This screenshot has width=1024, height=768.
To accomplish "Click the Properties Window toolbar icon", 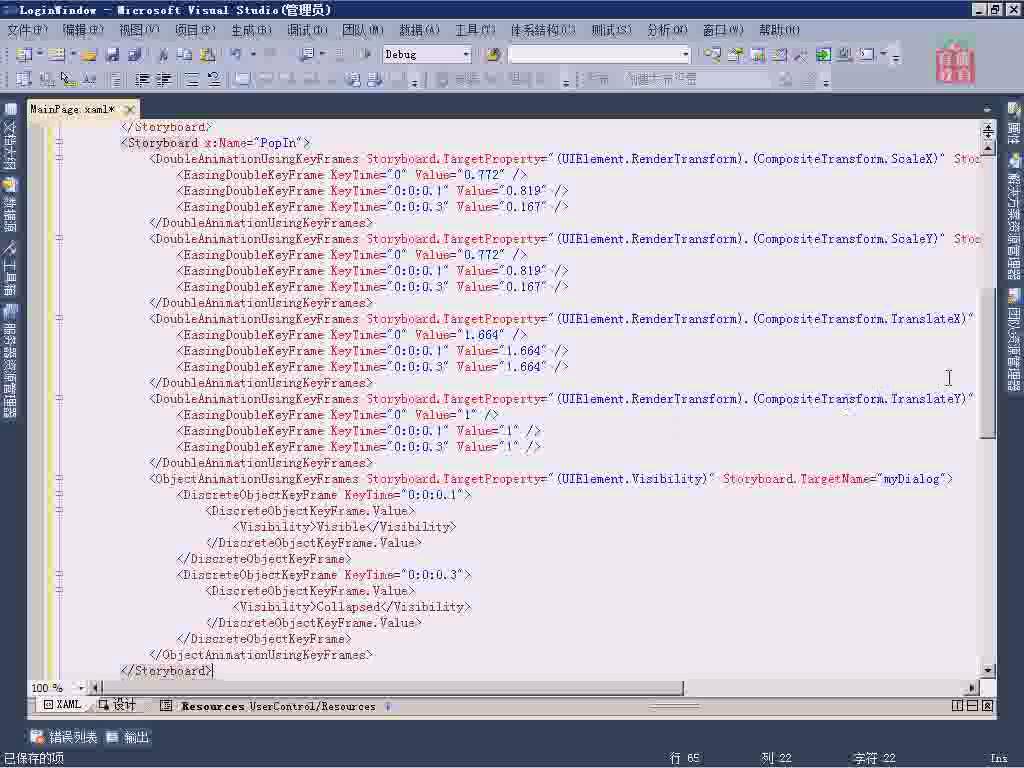I will pyautogui.click(x=735, y=55).
